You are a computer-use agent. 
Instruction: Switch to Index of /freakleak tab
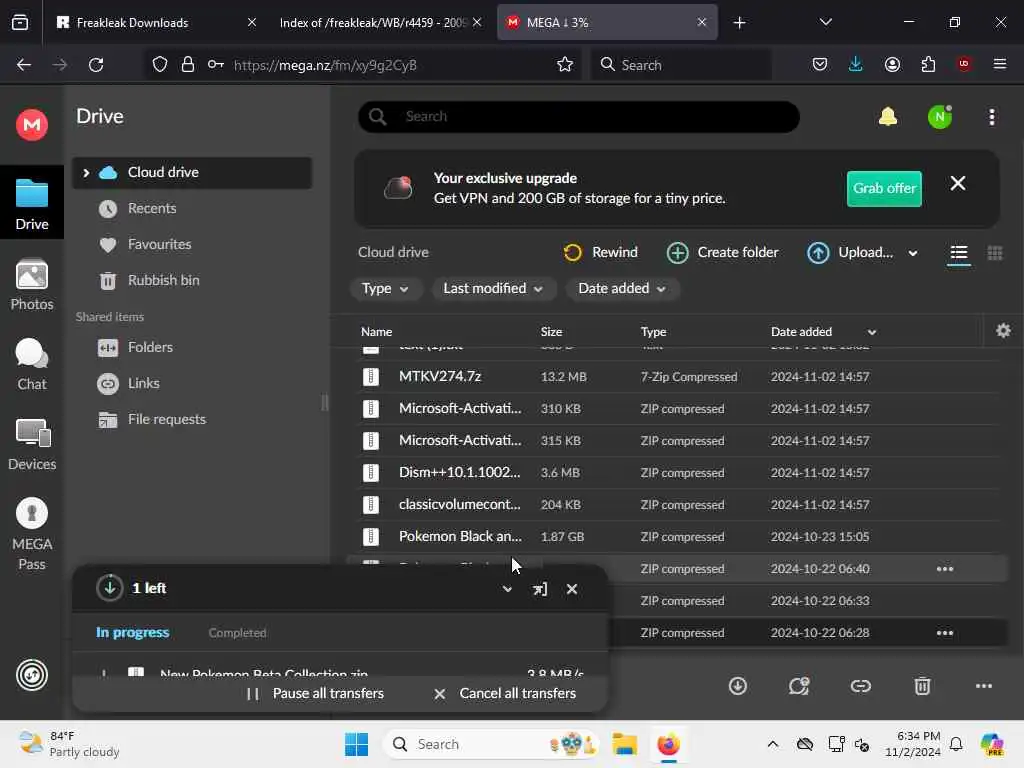pos(381,22)
